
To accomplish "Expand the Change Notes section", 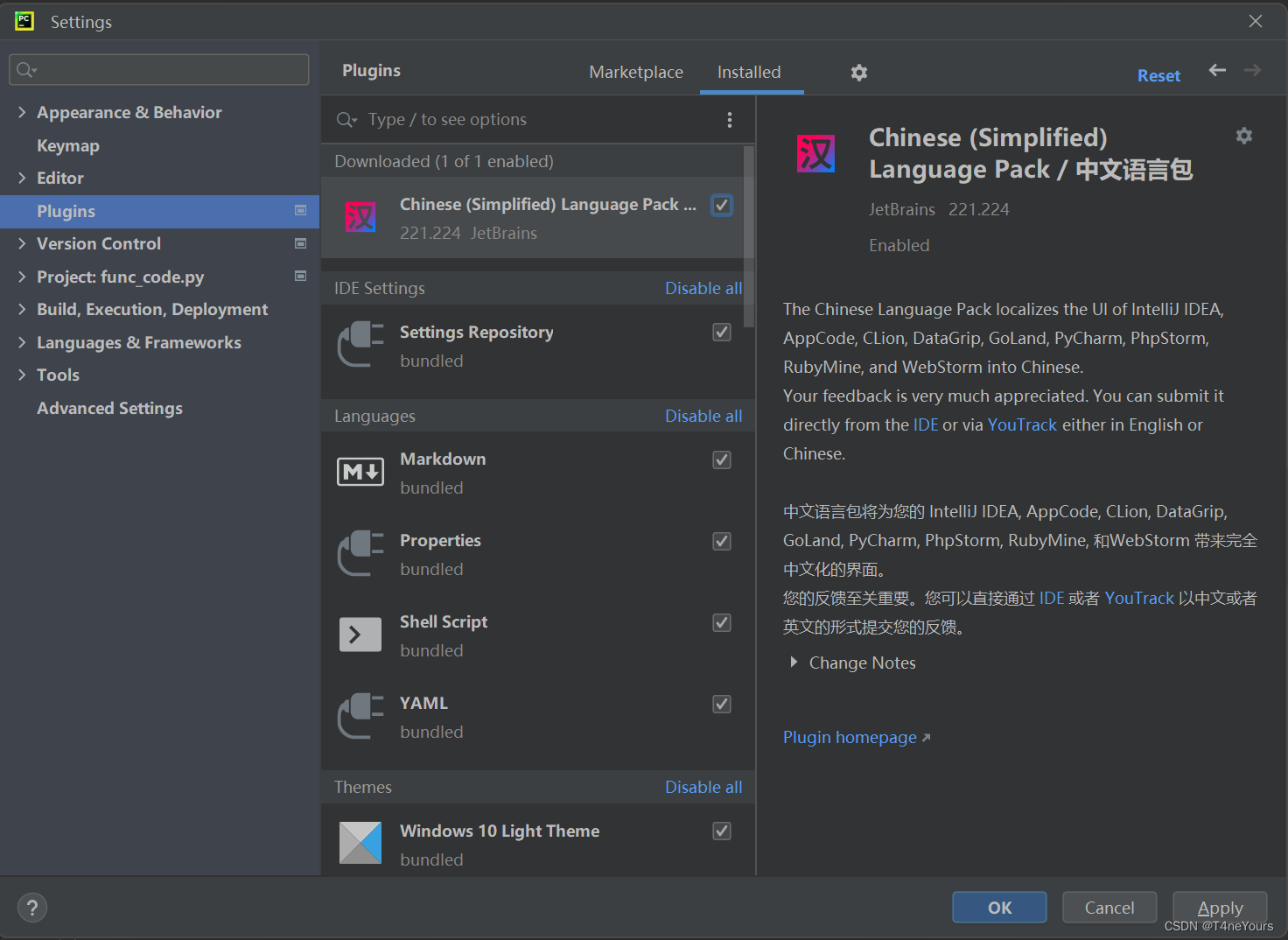I will (x=794, y=663).
